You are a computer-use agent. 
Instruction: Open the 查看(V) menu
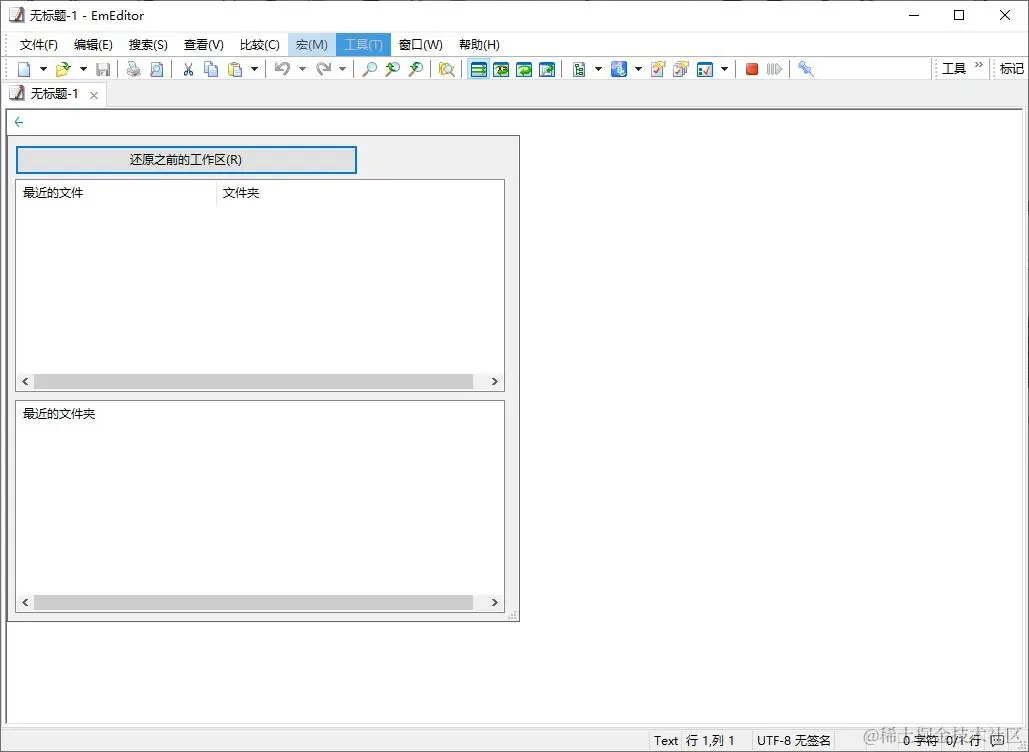click(203, 45)
